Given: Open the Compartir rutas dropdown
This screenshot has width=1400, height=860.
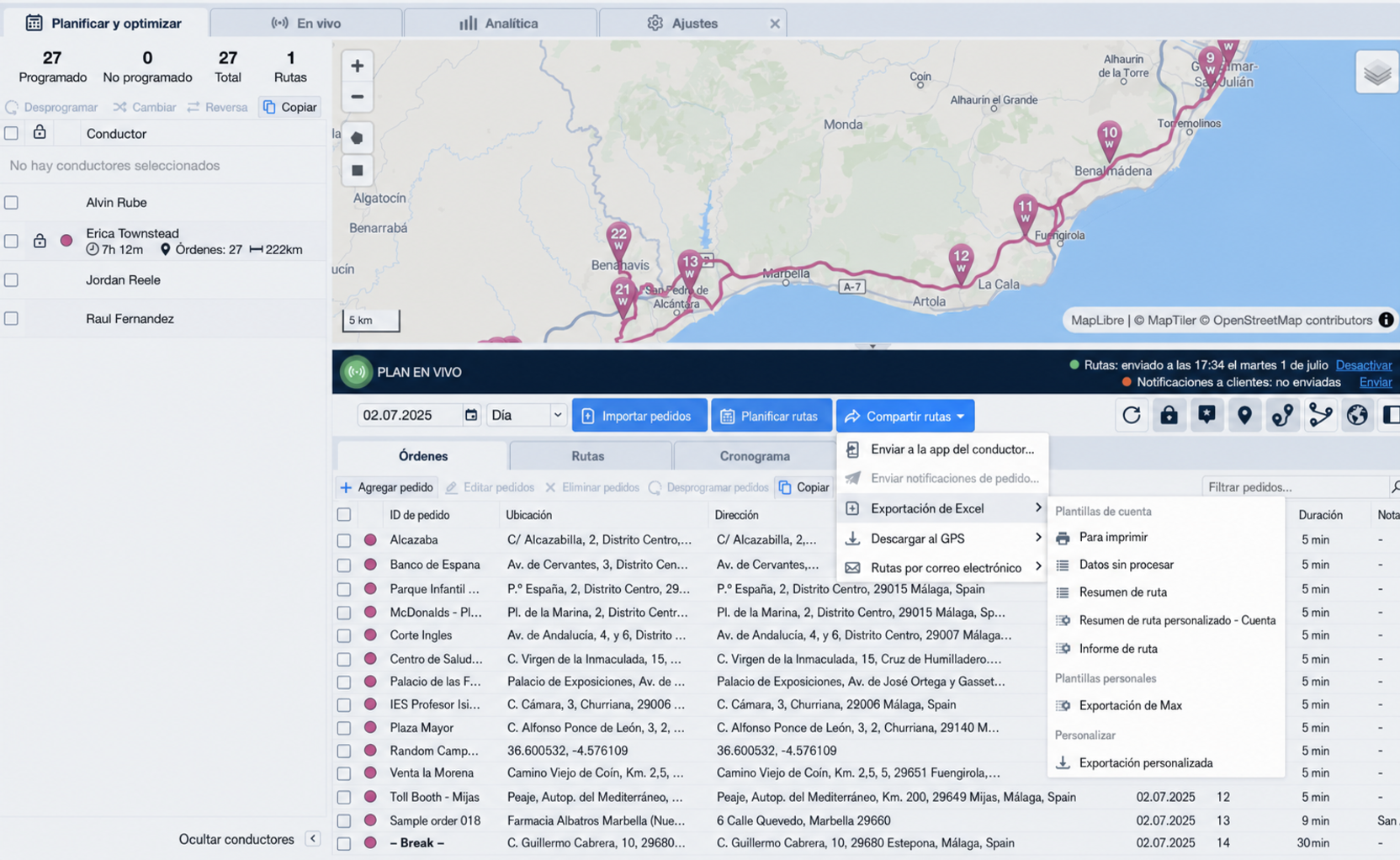Looking at the screenshot, I should [x=905, y=416].
